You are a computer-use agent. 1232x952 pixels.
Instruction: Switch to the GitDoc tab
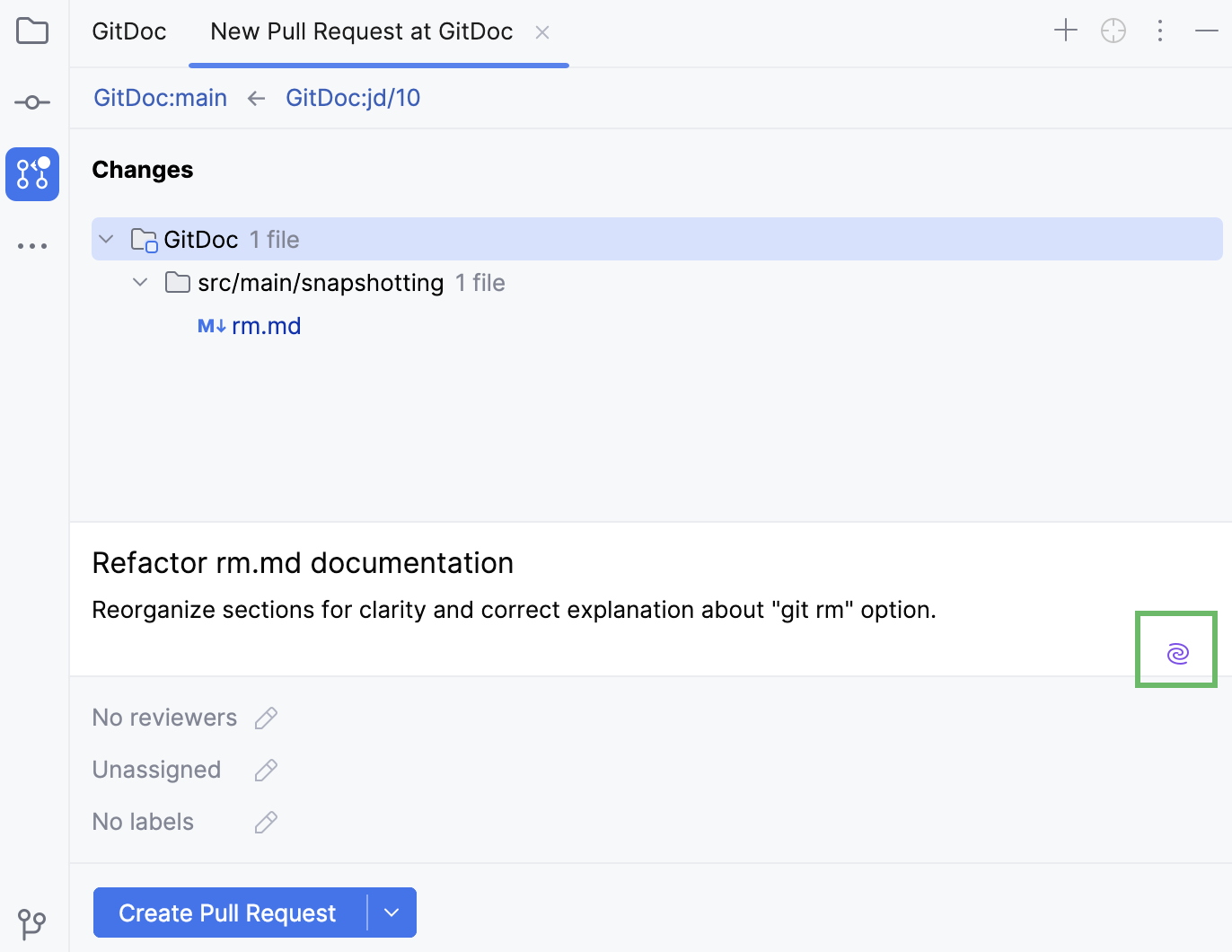[129, 31]
